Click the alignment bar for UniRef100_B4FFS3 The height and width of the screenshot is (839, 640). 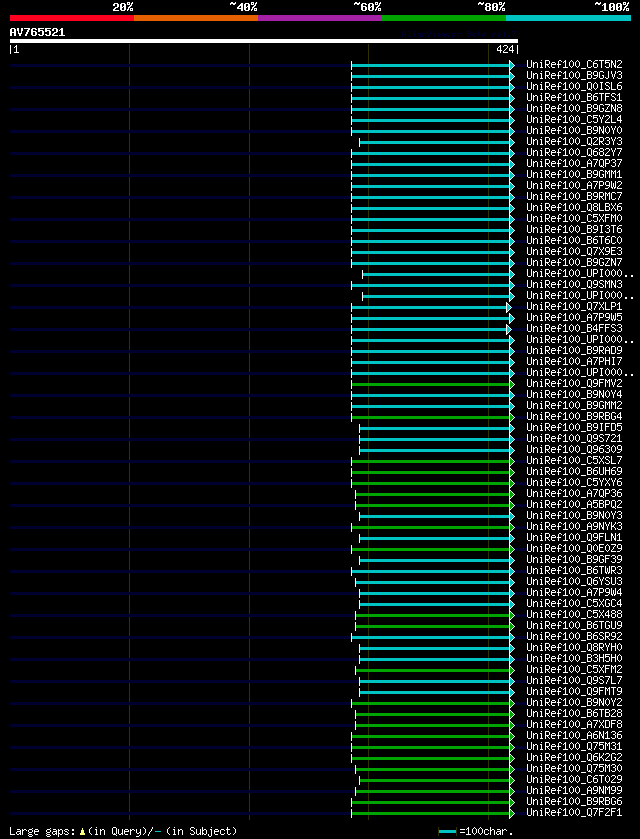pyautogui.click(x=429, y=330)
